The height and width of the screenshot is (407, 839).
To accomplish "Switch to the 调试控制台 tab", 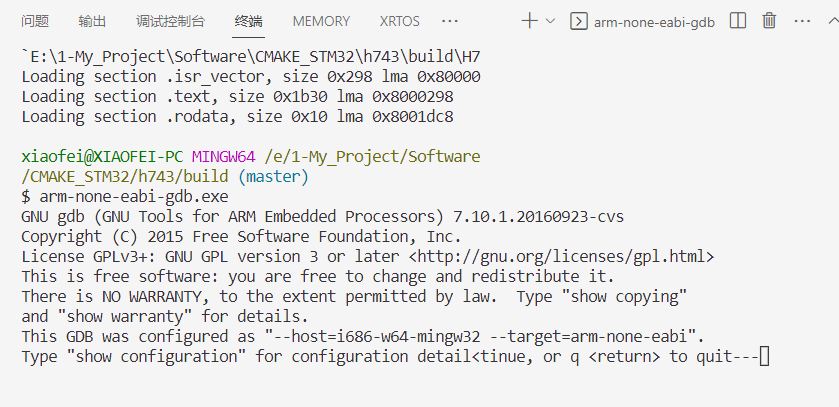I will click(170, 21).
